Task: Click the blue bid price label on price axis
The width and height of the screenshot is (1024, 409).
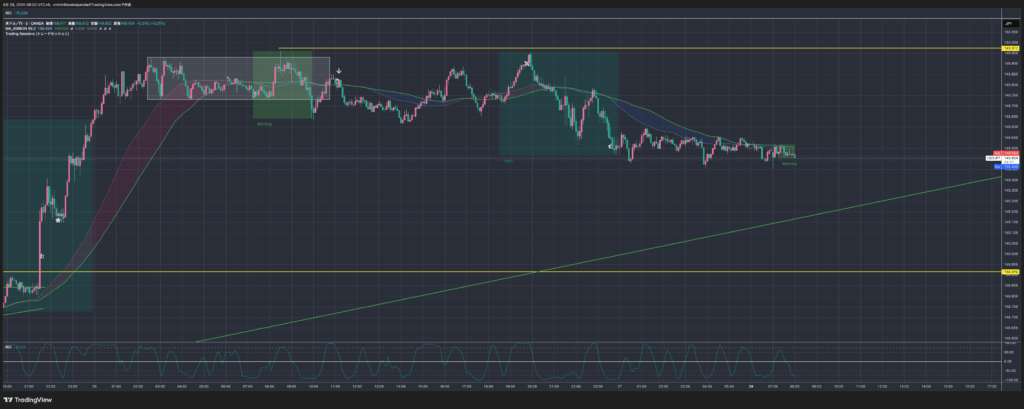Action: tap(1011, 167)
